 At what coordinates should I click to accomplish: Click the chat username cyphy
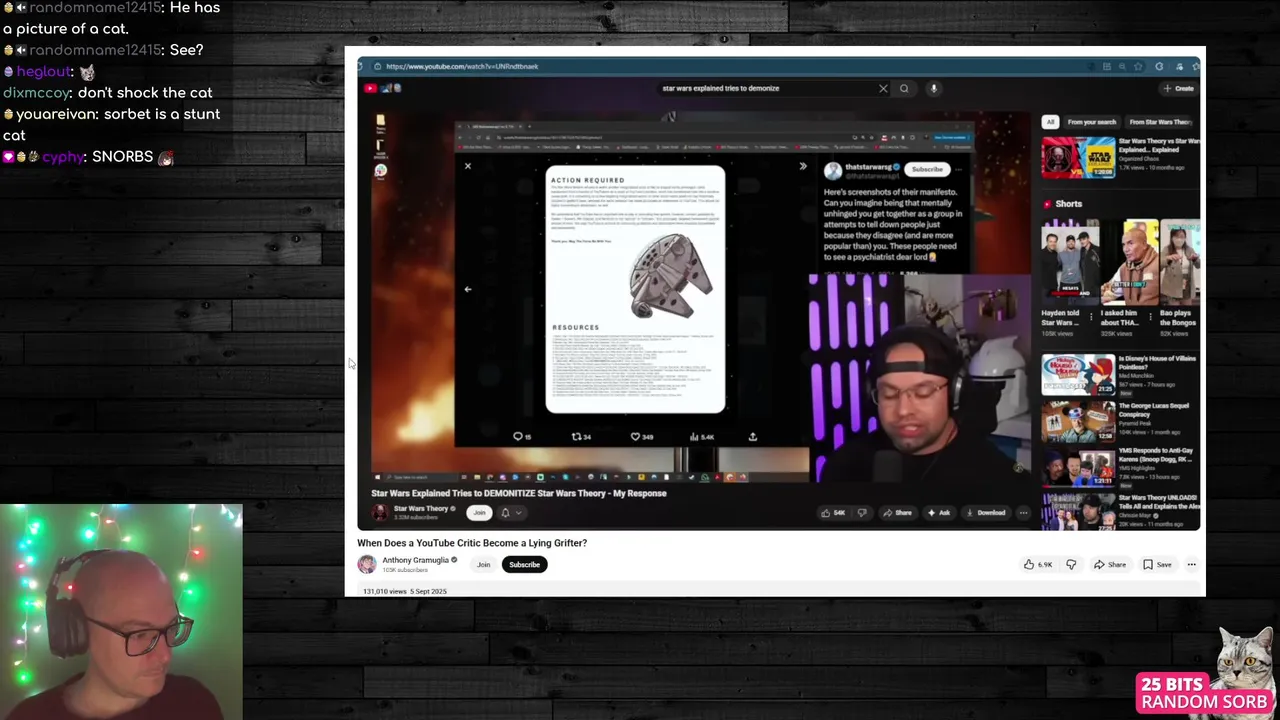coord(63,157)
